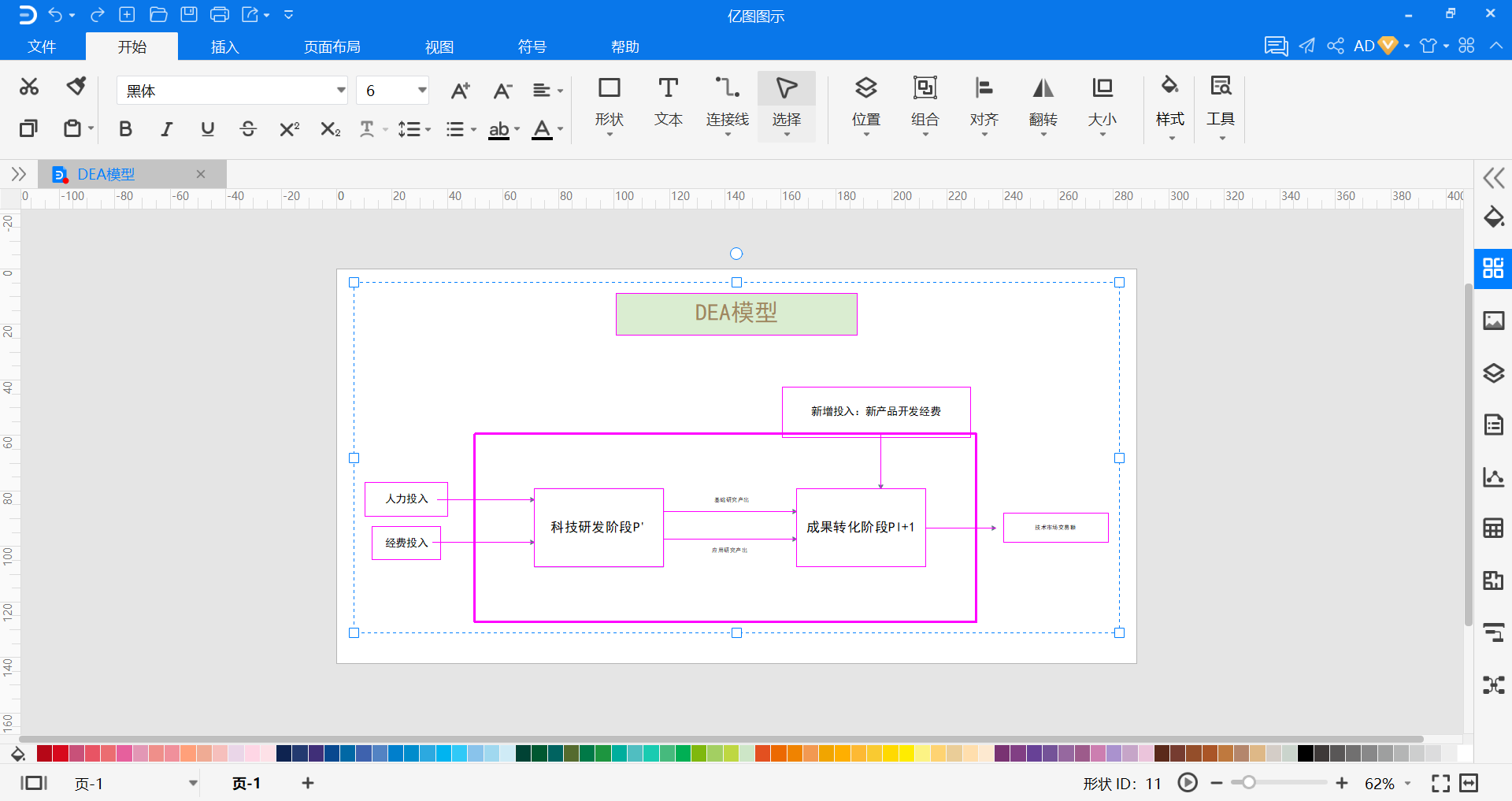
Task: Open the chart panel in right sidebar
Action: [1493, 477]
